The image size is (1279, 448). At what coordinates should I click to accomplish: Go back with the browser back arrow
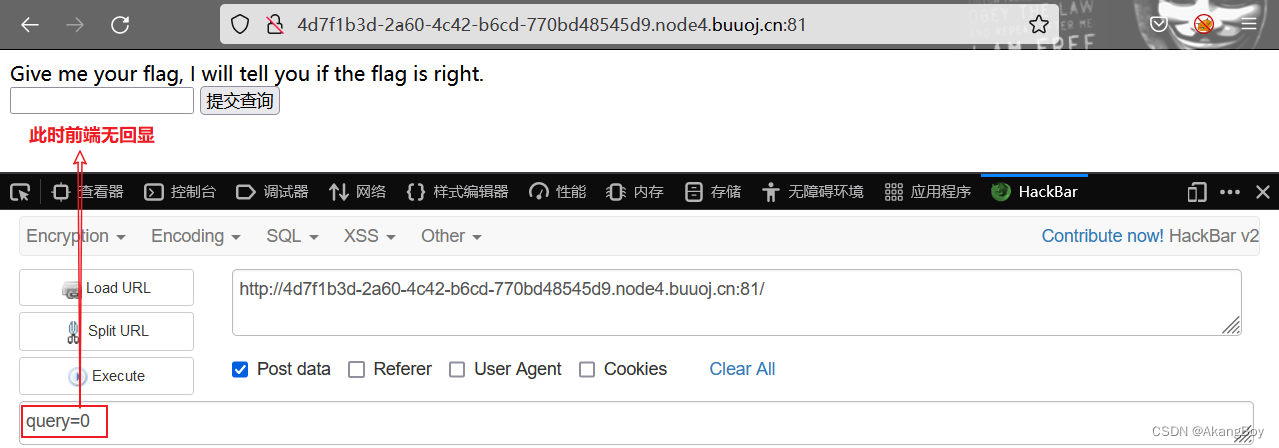[30, 25]
